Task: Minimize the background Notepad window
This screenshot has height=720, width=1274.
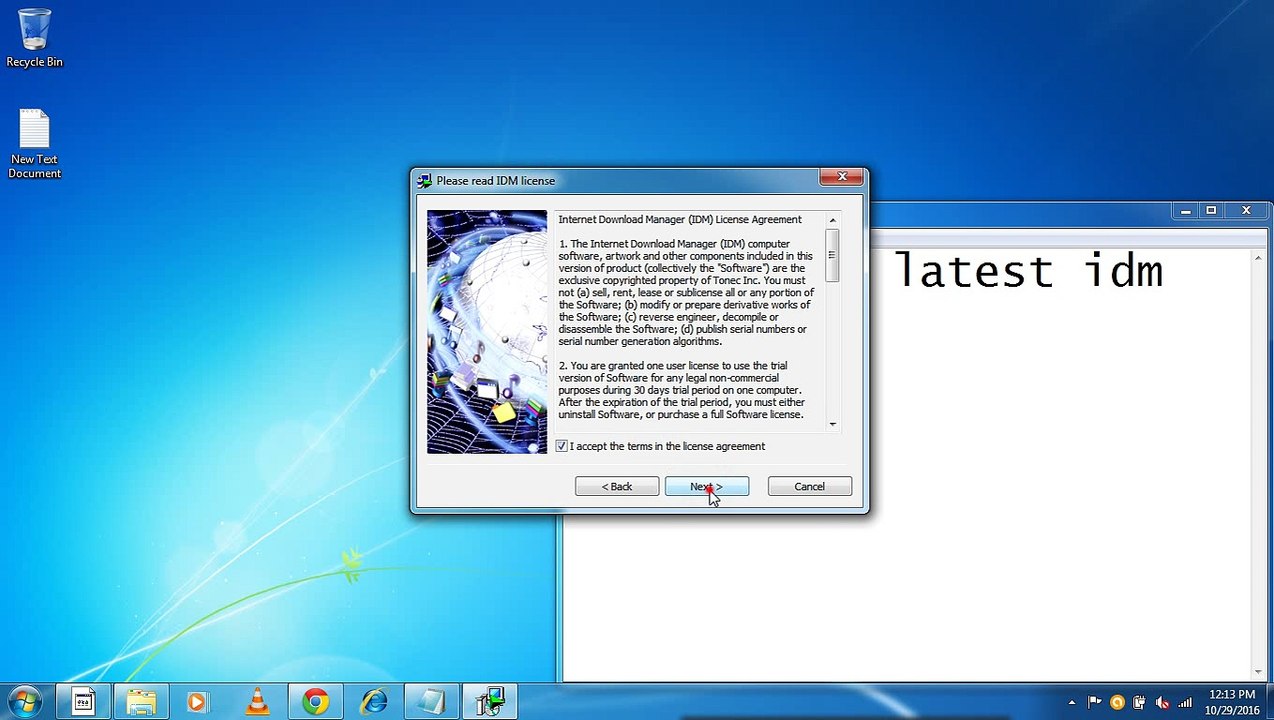Action: coord(1185,210)
